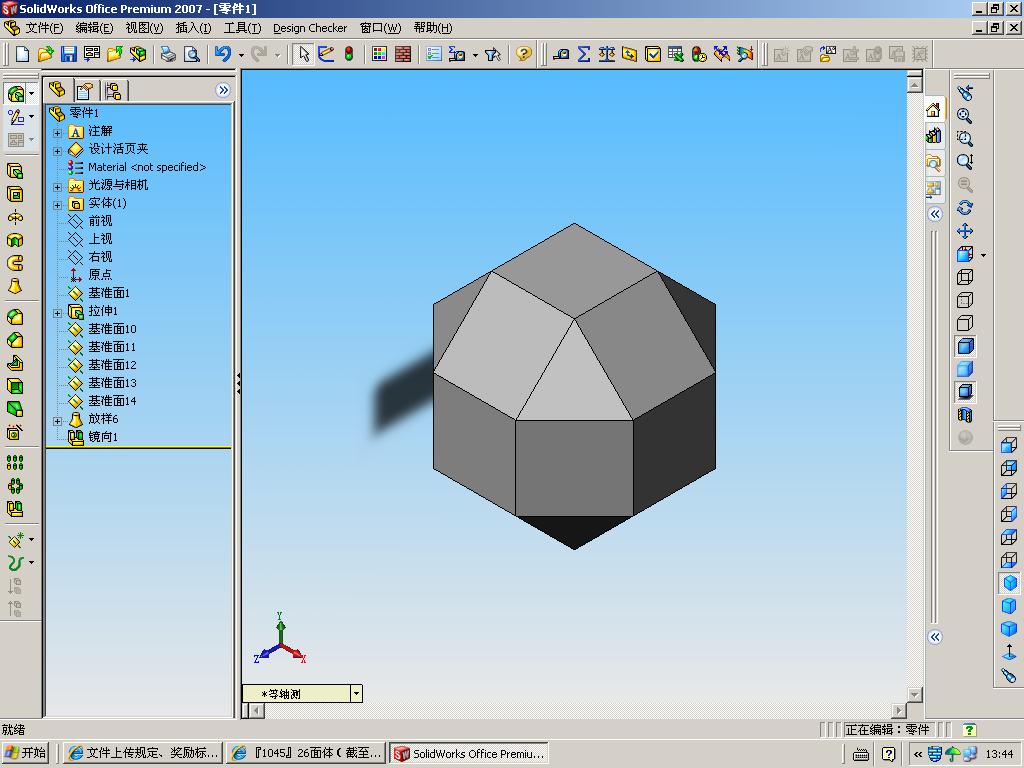Screen dimensions: 1024x768
Task: Click the Section View icon
Action: (965, 415)
